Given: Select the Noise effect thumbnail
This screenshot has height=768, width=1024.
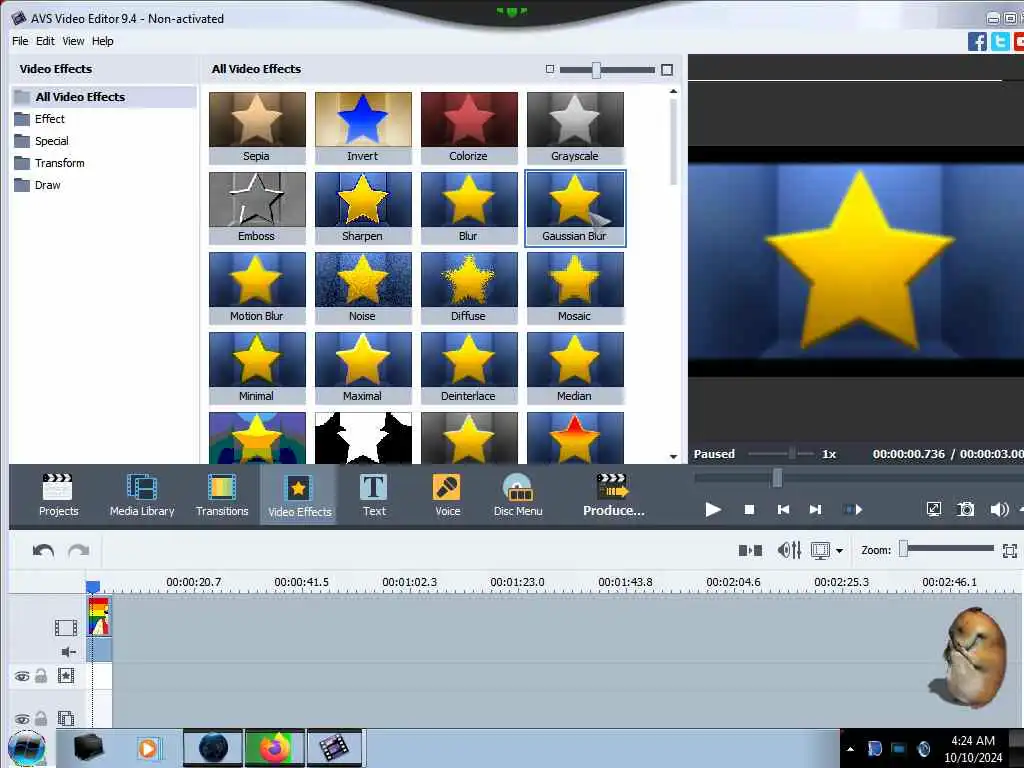Looking at the screenshot, I should click(363, 288).
